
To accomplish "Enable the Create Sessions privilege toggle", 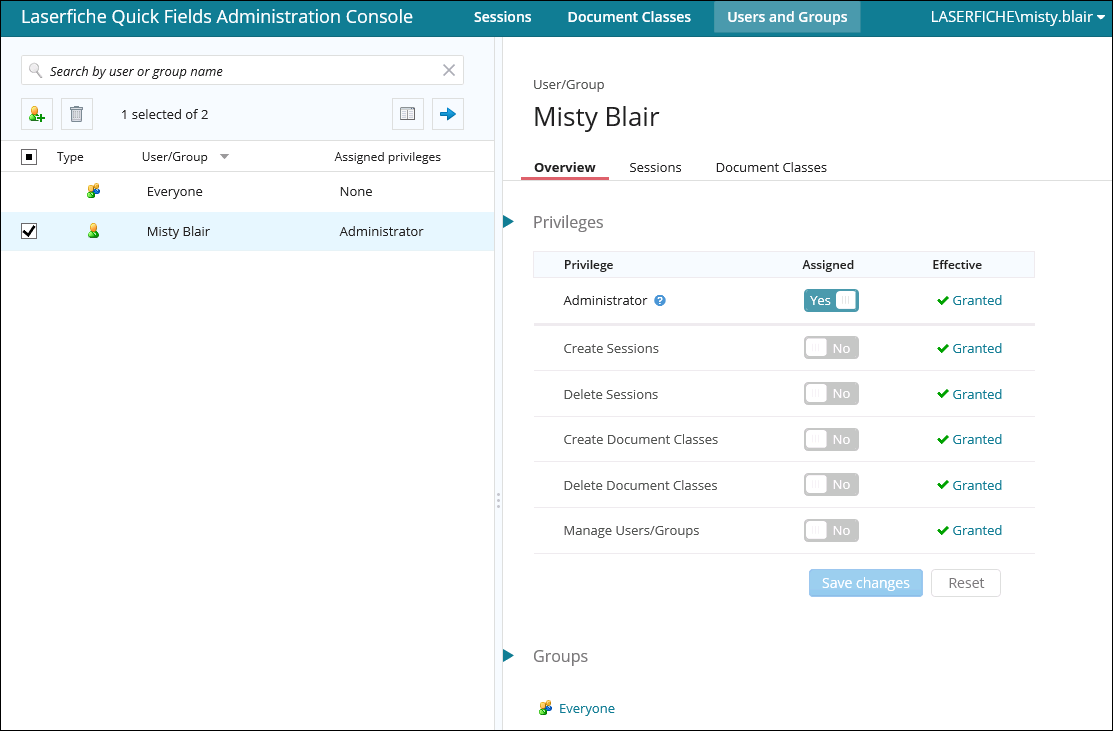I will point(831,348).
